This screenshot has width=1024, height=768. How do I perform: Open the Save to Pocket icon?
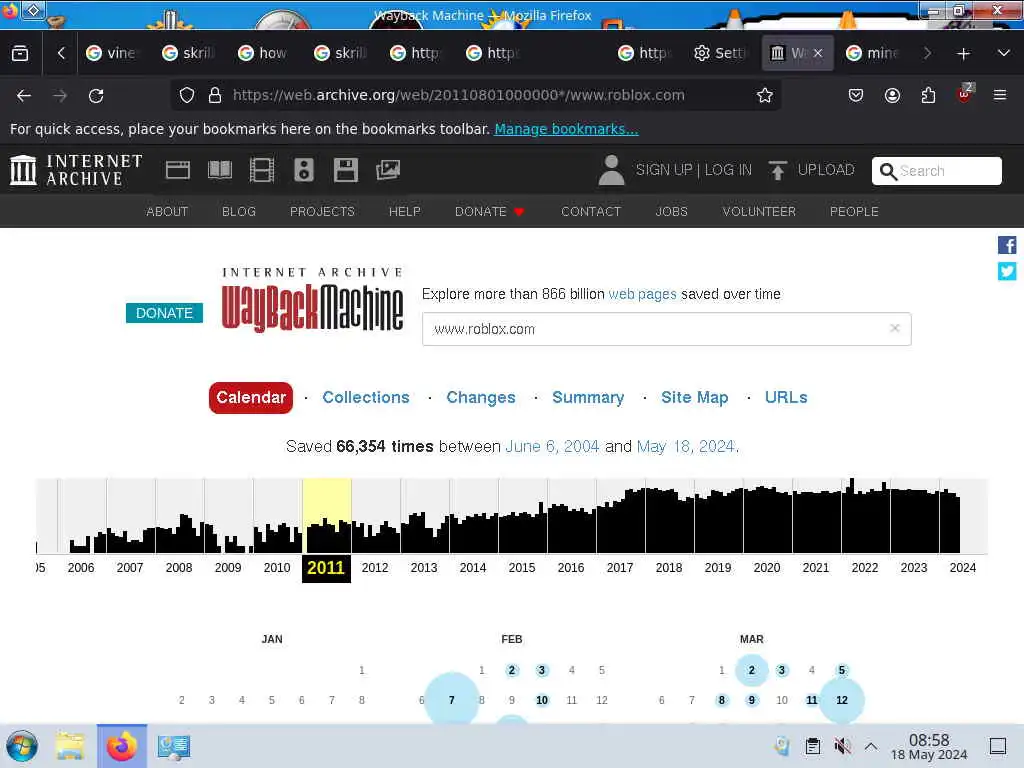tap(856, 96)
